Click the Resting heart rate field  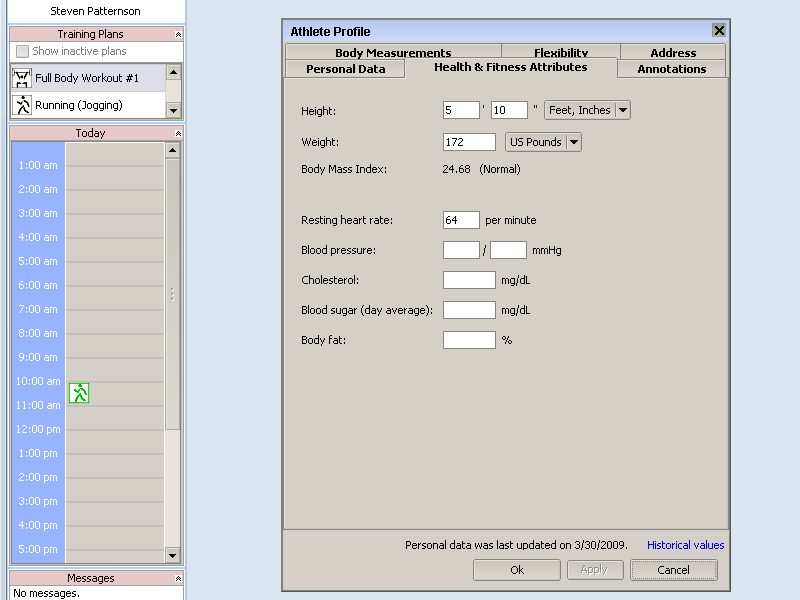(461, 220)
